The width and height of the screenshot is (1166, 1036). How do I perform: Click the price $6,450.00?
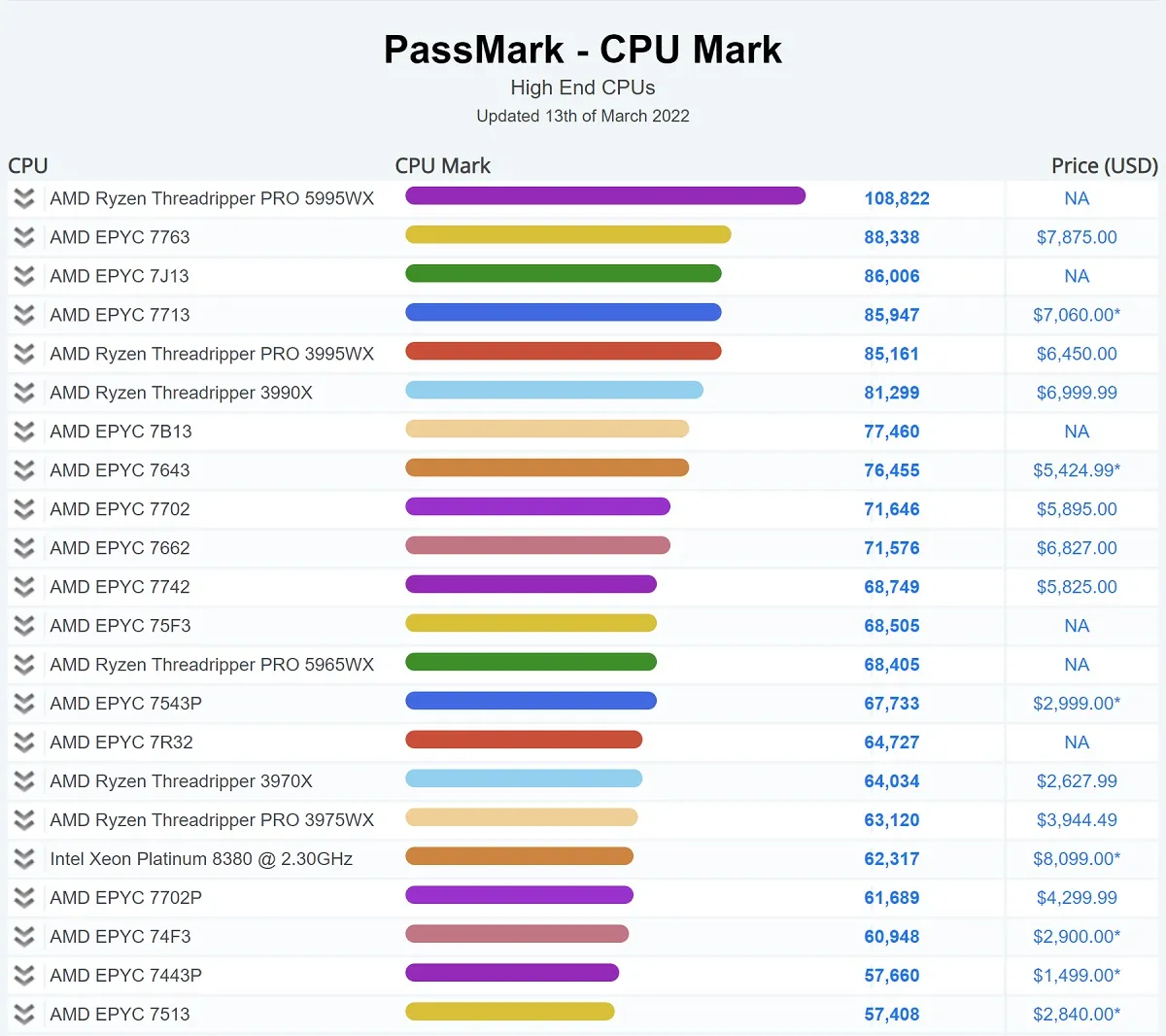[1077, 354]
